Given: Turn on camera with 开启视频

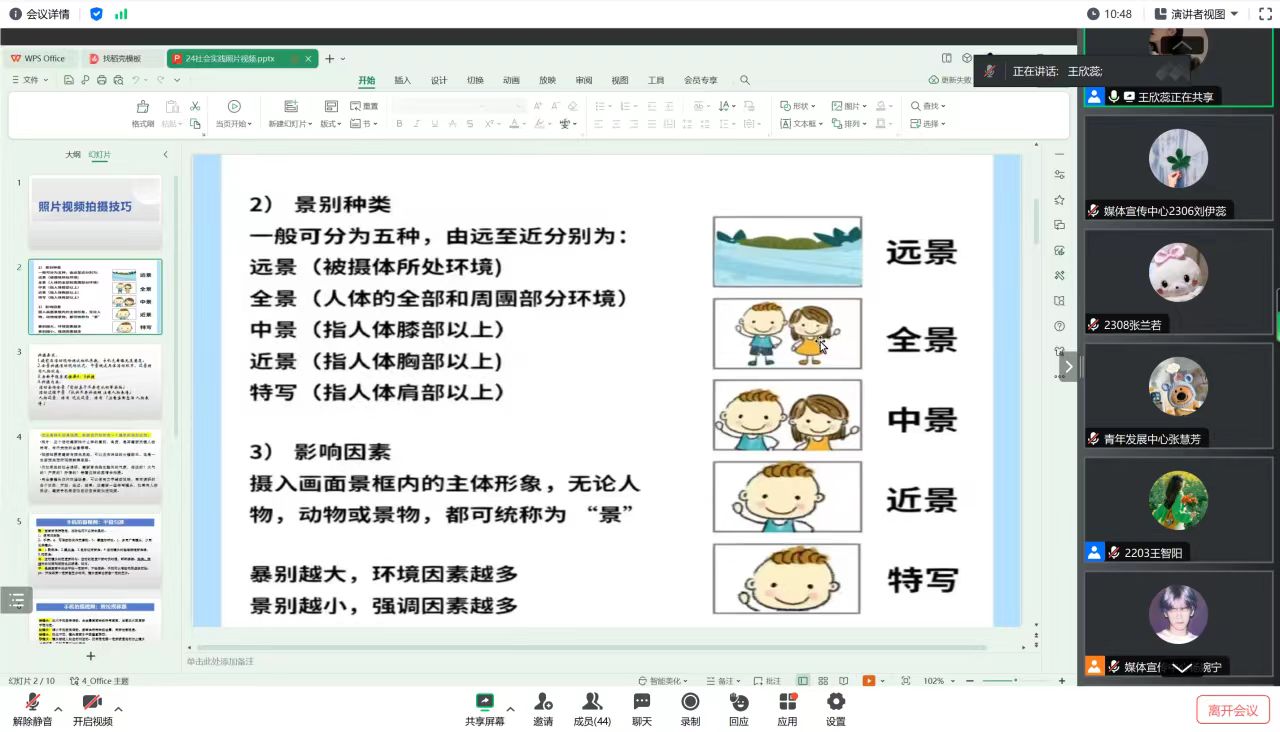Looking at the screenshot, I should pyautogui.click(x=92, y=709).
